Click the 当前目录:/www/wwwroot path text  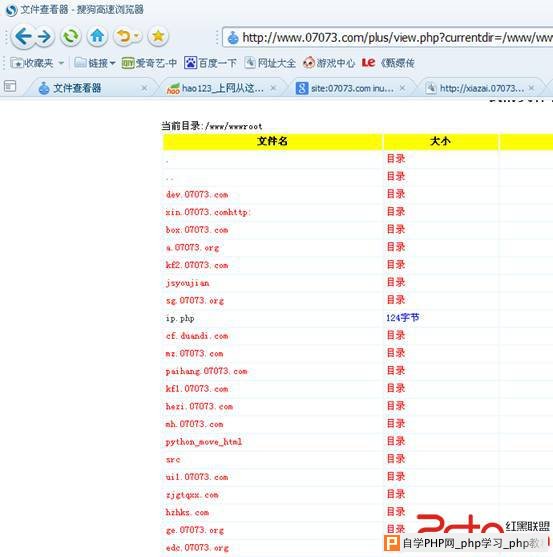pyautogui.click(x=212, y=126)
